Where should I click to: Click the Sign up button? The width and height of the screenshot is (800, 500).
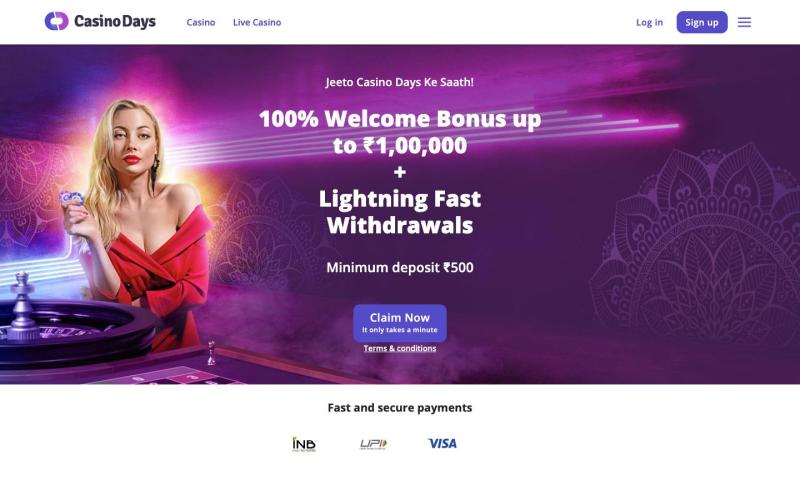[x=702, y=22]
